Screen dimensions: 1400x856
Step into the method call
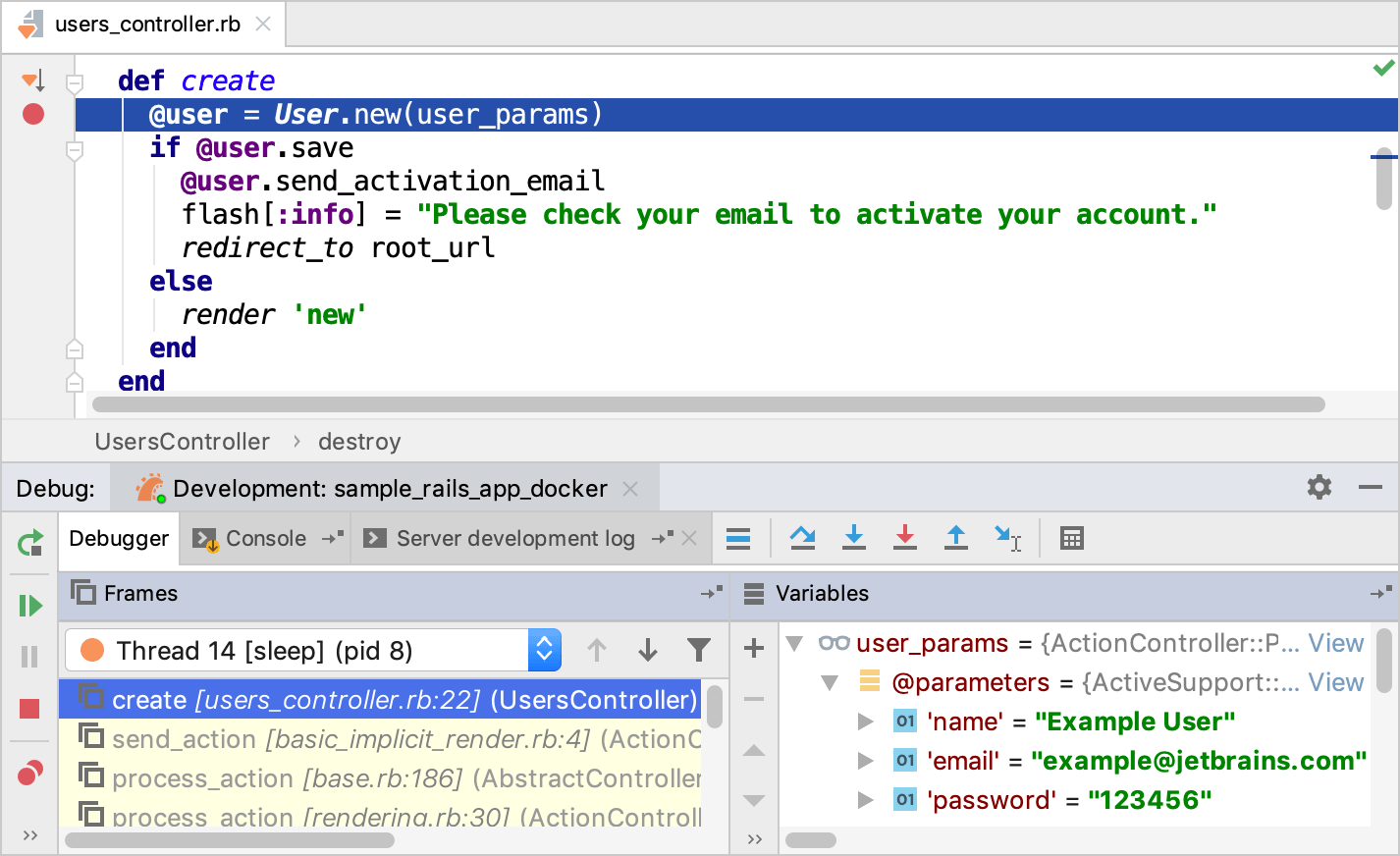click(x=854, y=538)
